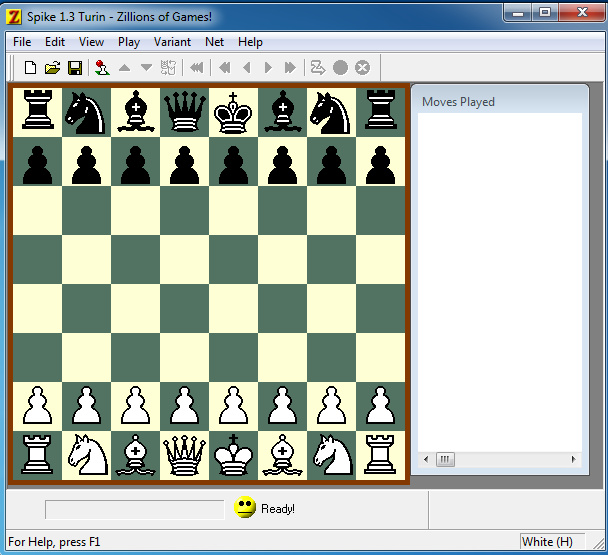Open the Play menu
This screenshot has width=608, height=555.
129,42
